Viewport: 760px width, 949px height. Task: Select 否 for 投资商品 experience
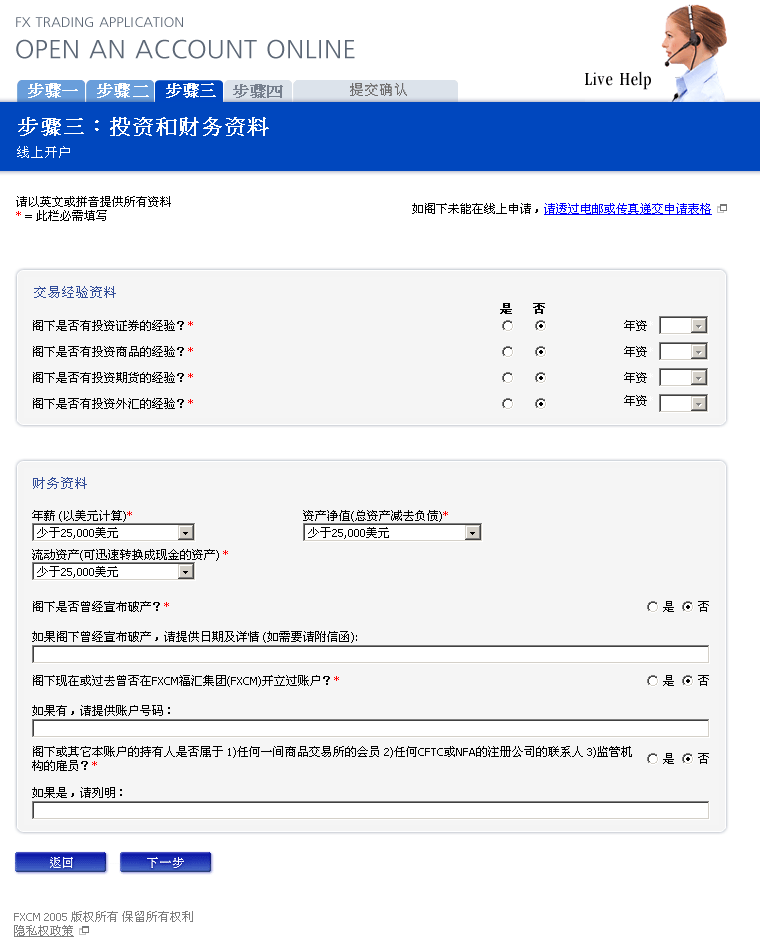[x=540, y=352]
